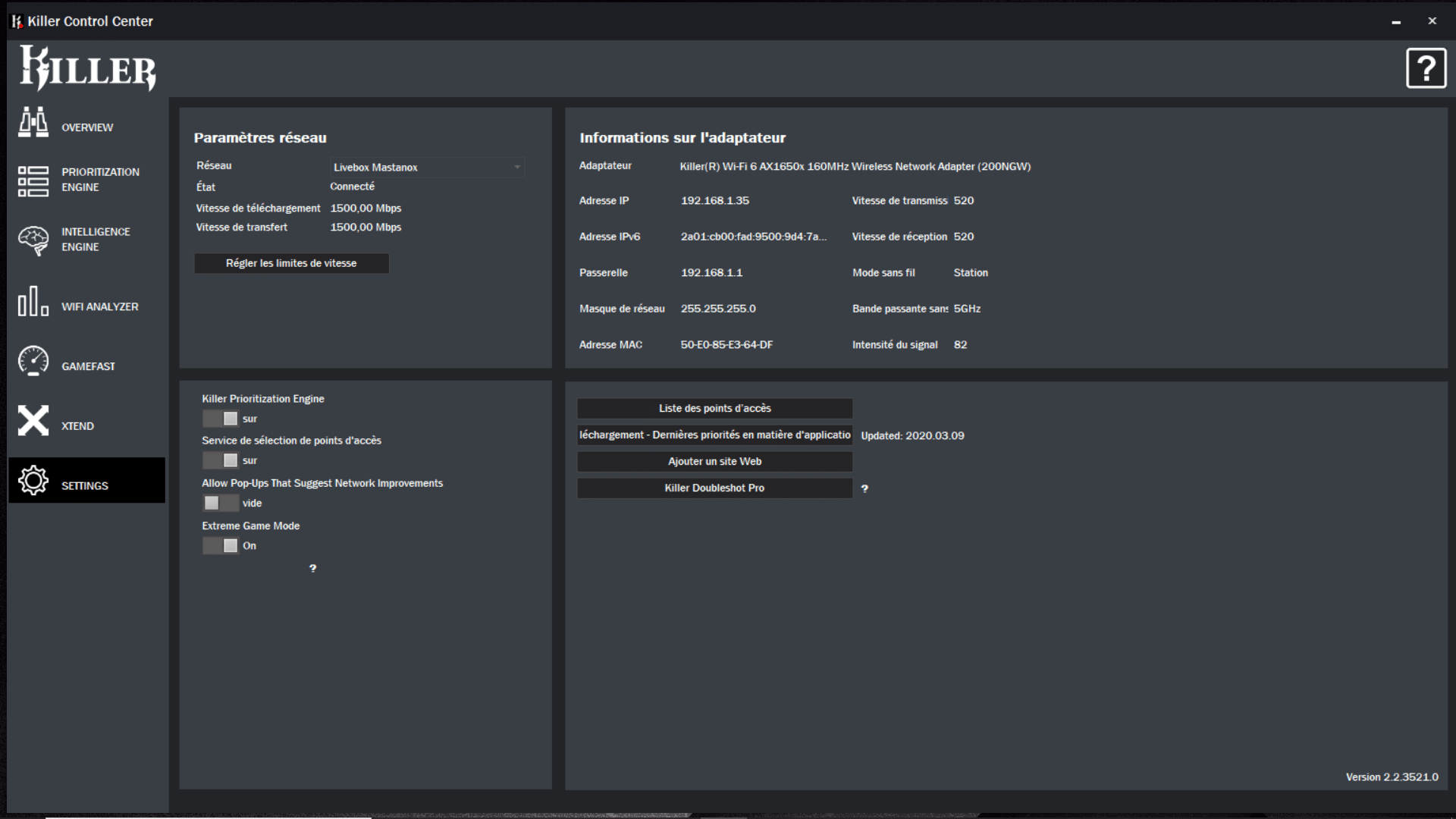Viewport: 1456px width, 819px height.
Task: Click Vitesse de transfert value 1500,00 Mbps
Action: coord(366,227)
